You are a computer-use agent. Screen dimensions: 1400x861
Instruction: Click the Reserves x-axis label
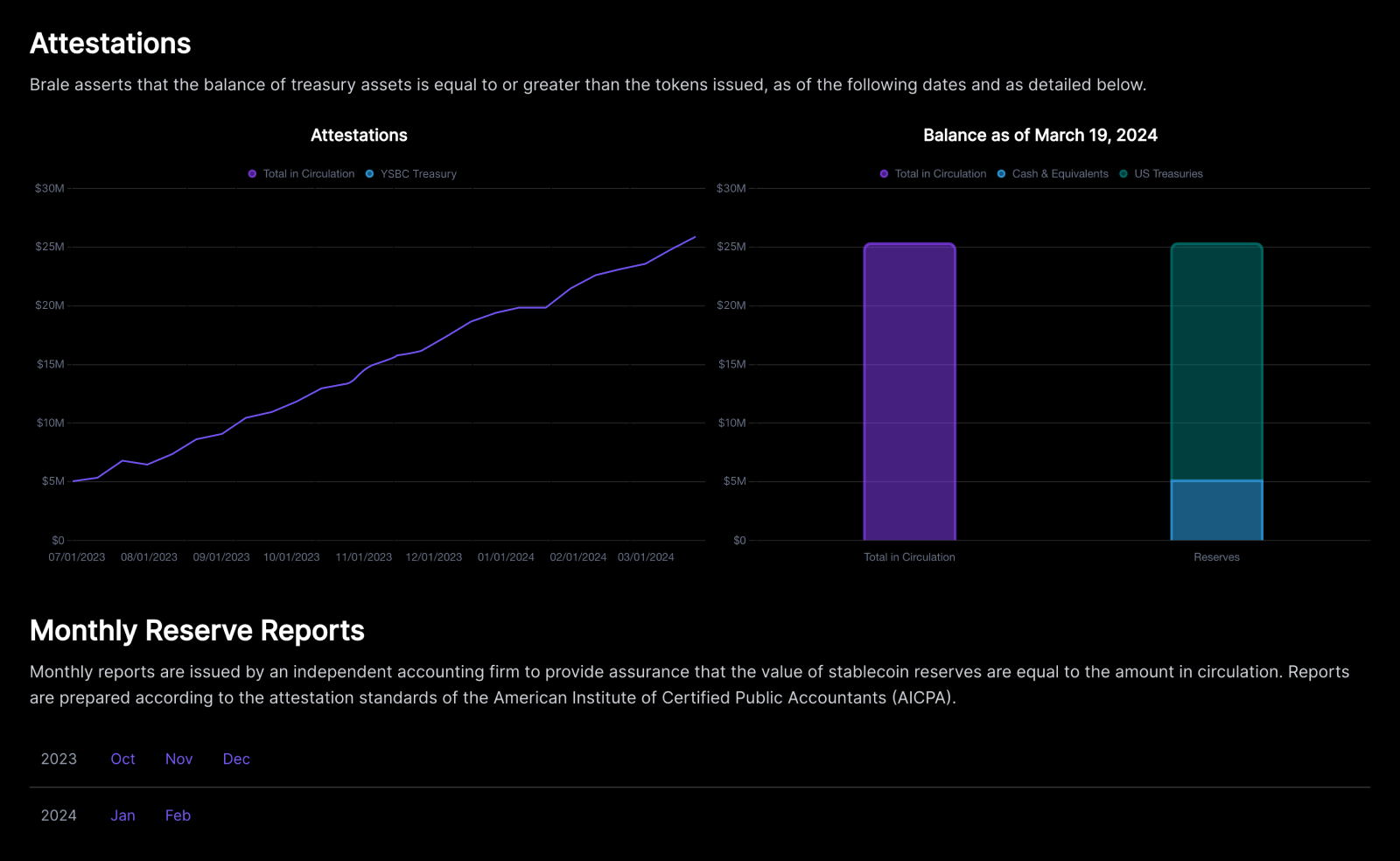1216,557
